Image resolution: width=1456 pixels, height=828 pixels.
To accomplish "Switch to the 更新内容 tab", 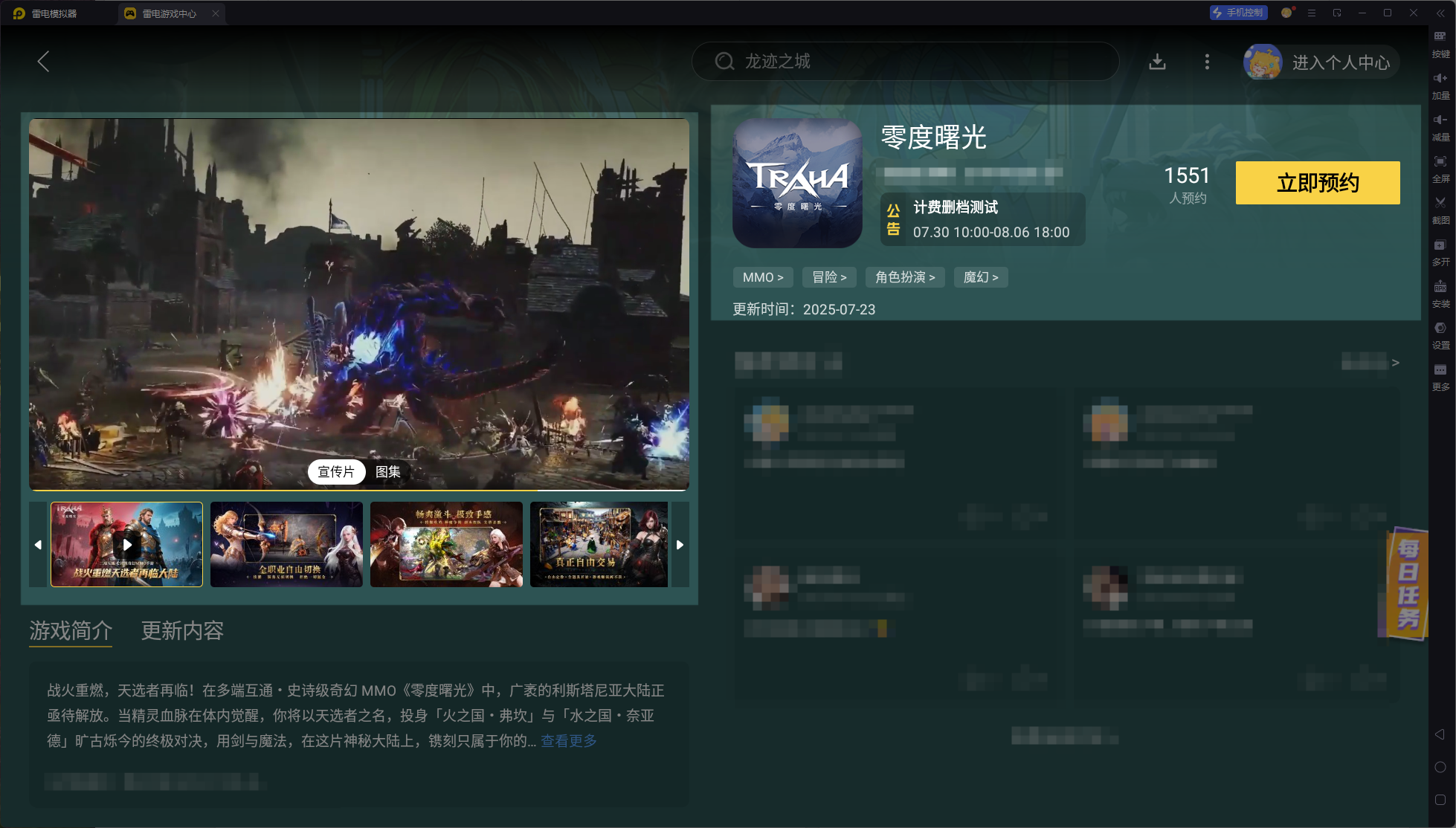I will [x=182, y=630].
